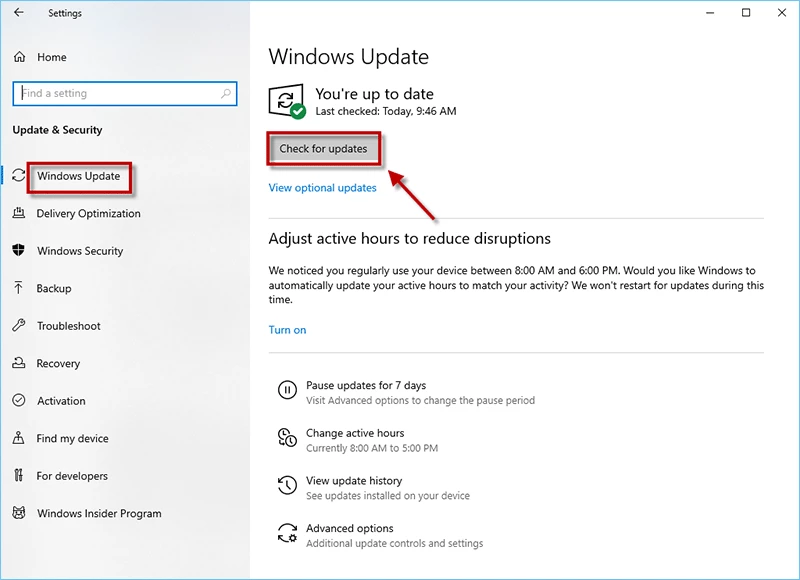Click the search magnifier icon
The image size is (800, 580).
[226, 93]
